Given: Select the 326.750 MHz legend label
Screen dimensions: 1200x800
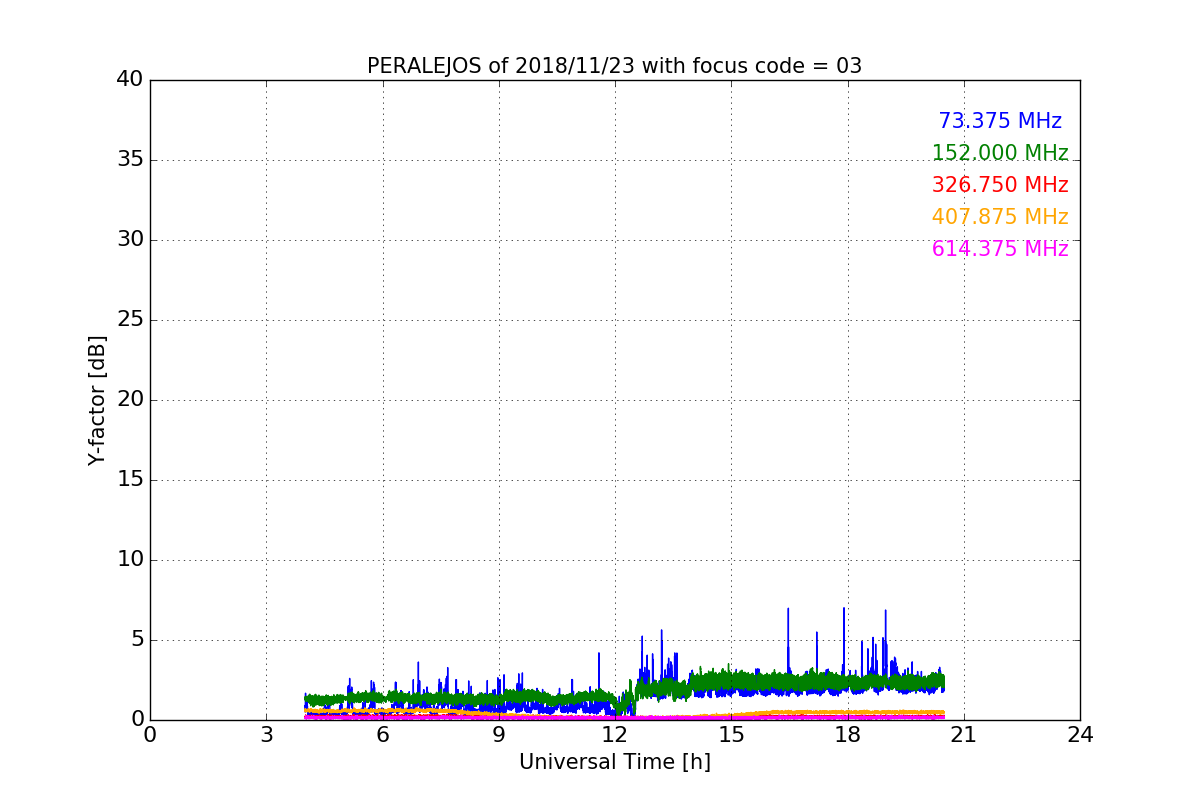Looking at the screenshot, I should coord(1000,185).
